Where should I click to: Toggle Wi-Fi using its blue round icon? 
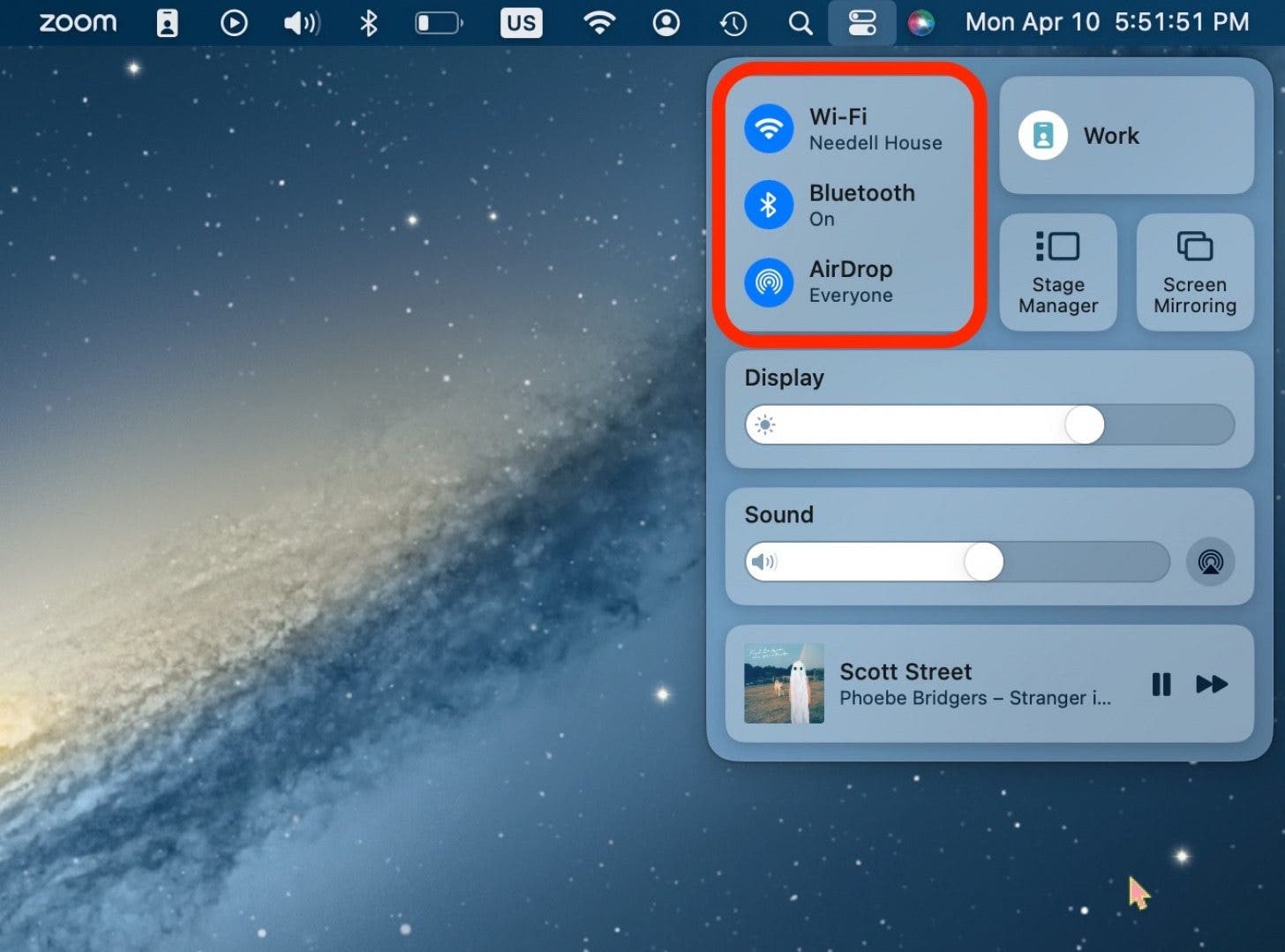[x=769, y=129]
